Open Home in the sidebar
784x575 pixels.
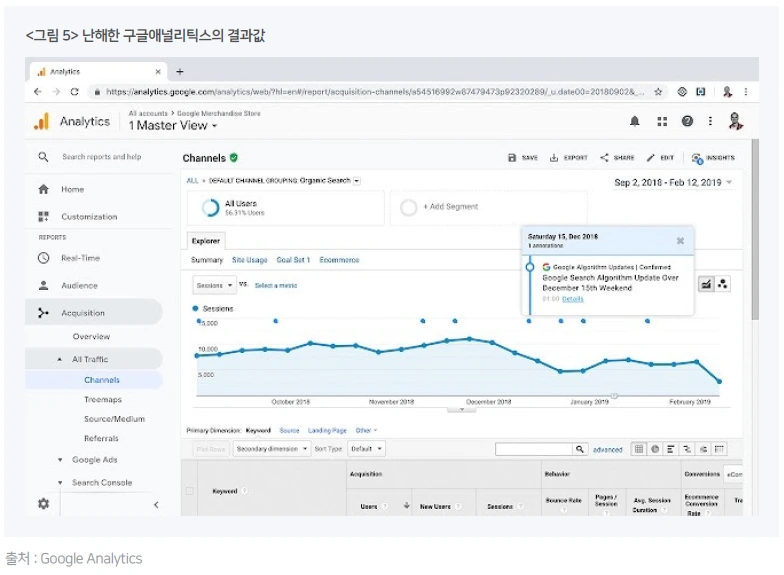tap(72, 190)
